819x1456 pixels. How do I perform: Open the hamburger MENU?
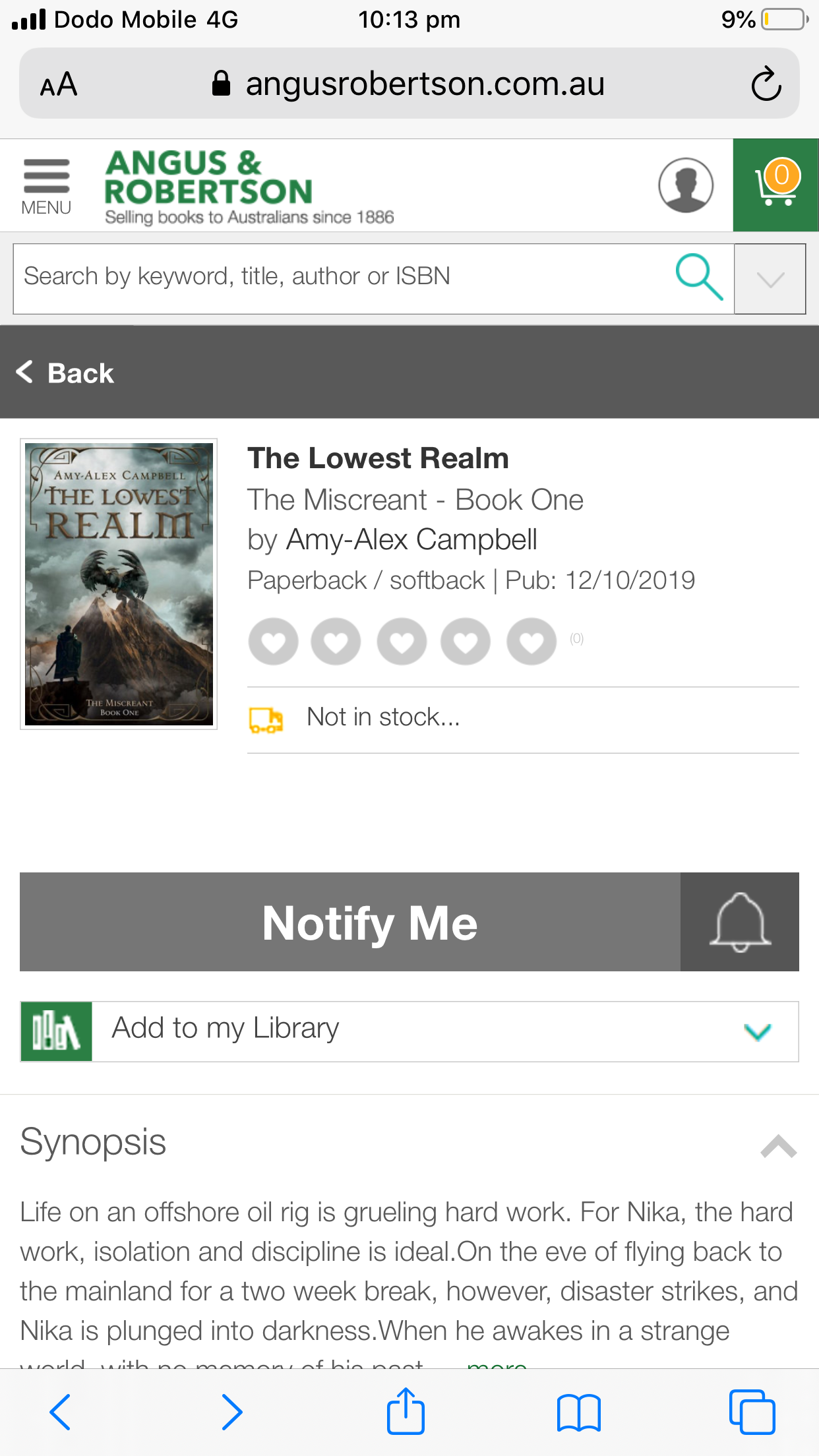tap(46, 186)
